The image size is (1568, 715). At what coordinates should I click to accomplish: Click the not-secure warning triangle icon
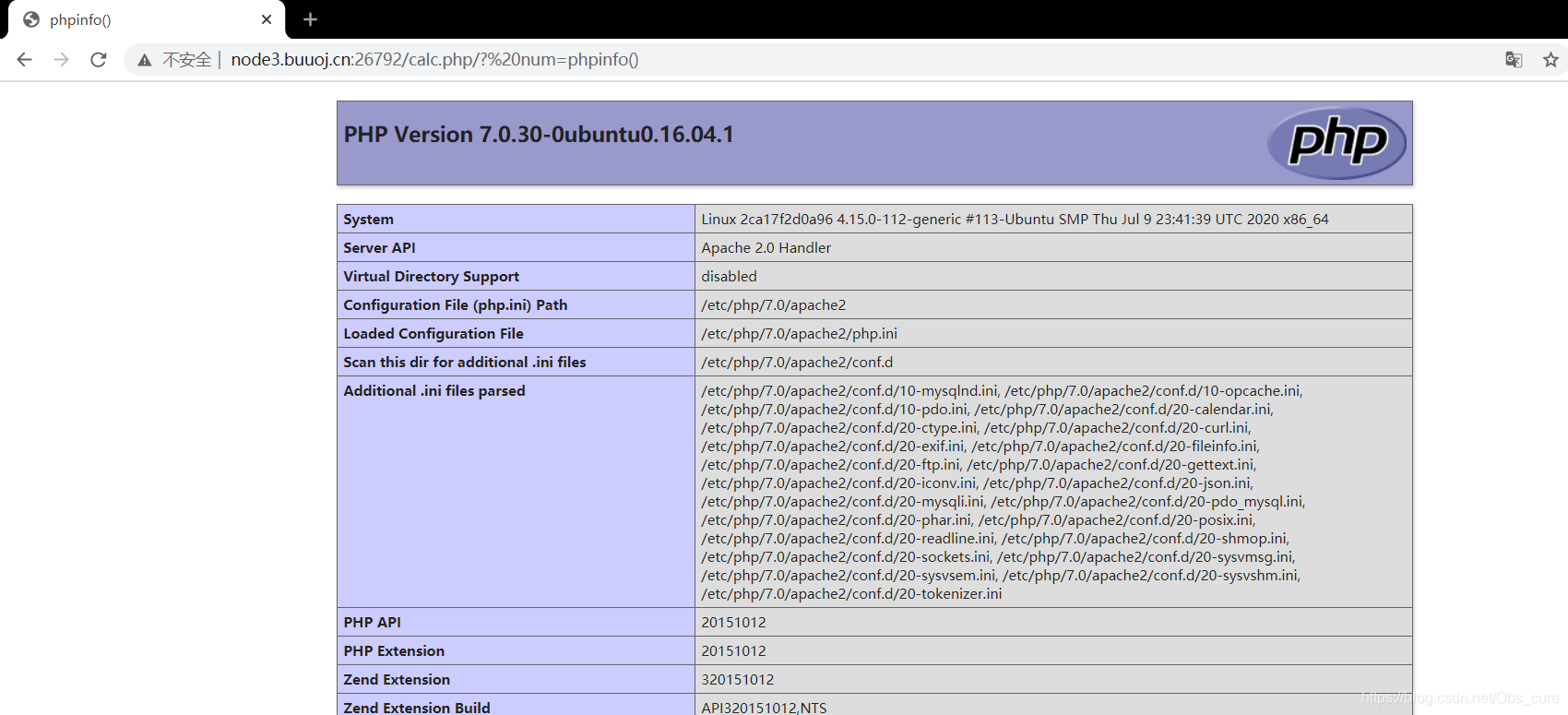click(145, 60)
